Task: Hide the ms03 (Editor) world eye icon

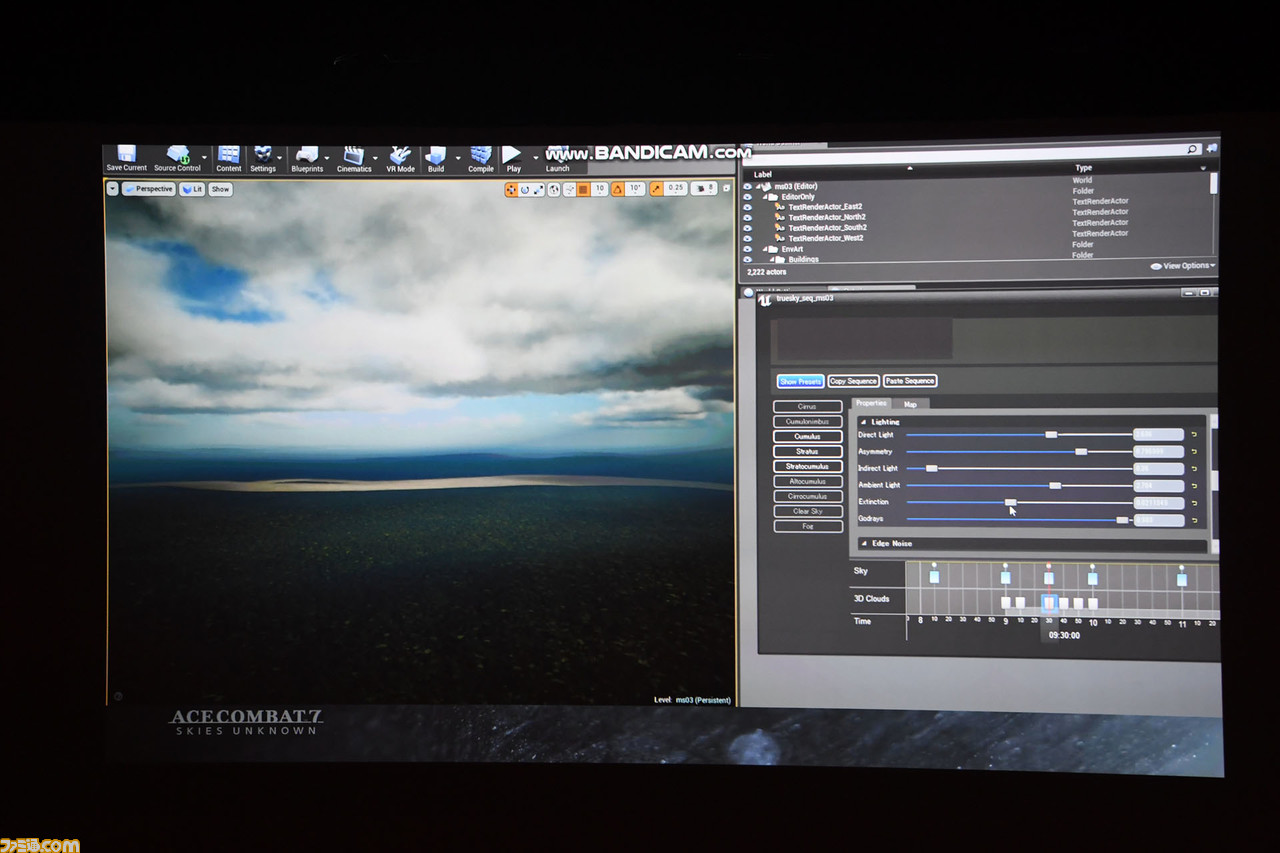Action: [x=747, y=187]
